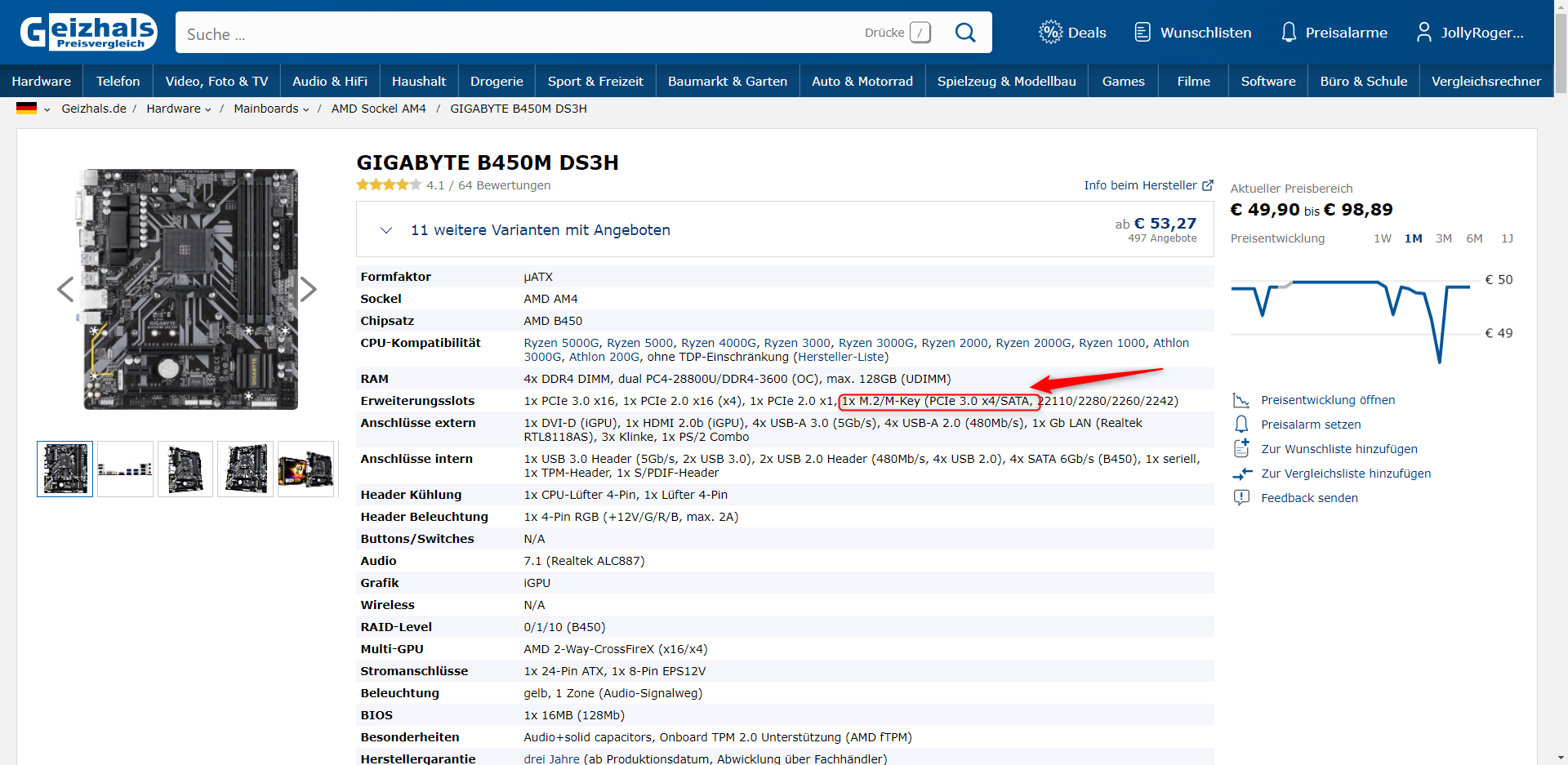
Task: Open the JollyRoger user account menu
Action: tap(1470, 33)
